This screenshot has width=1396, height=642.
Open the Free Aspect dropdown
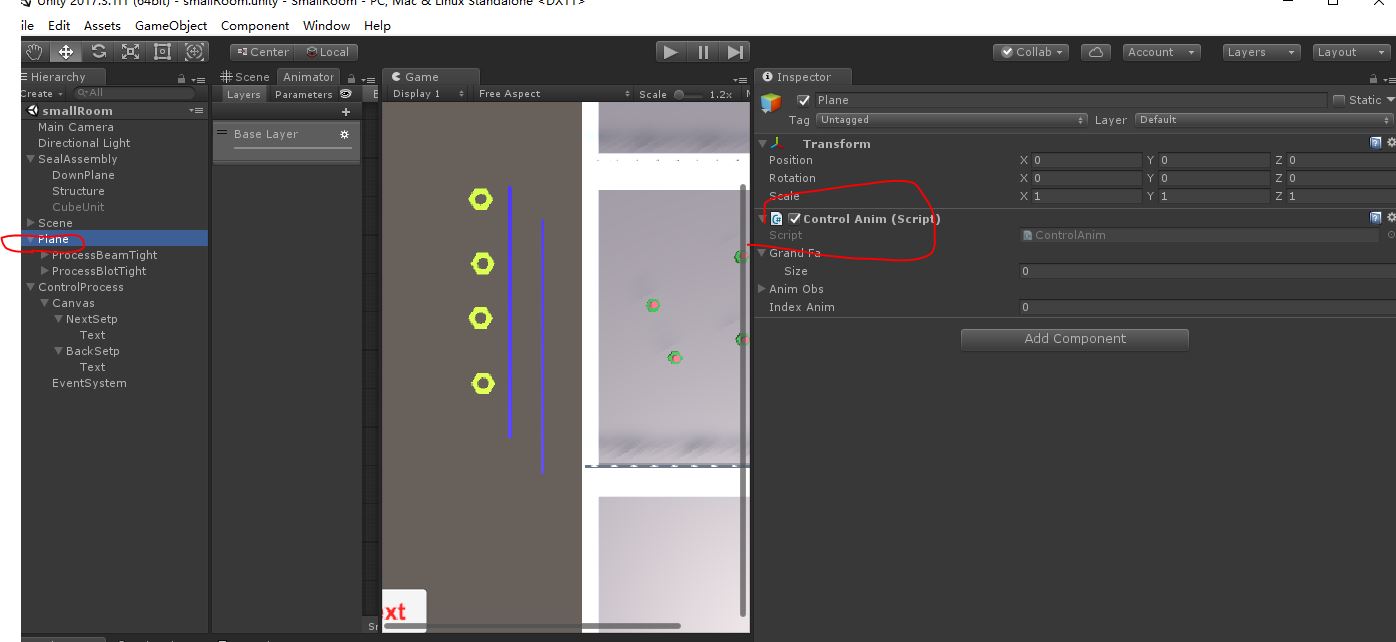552,94
